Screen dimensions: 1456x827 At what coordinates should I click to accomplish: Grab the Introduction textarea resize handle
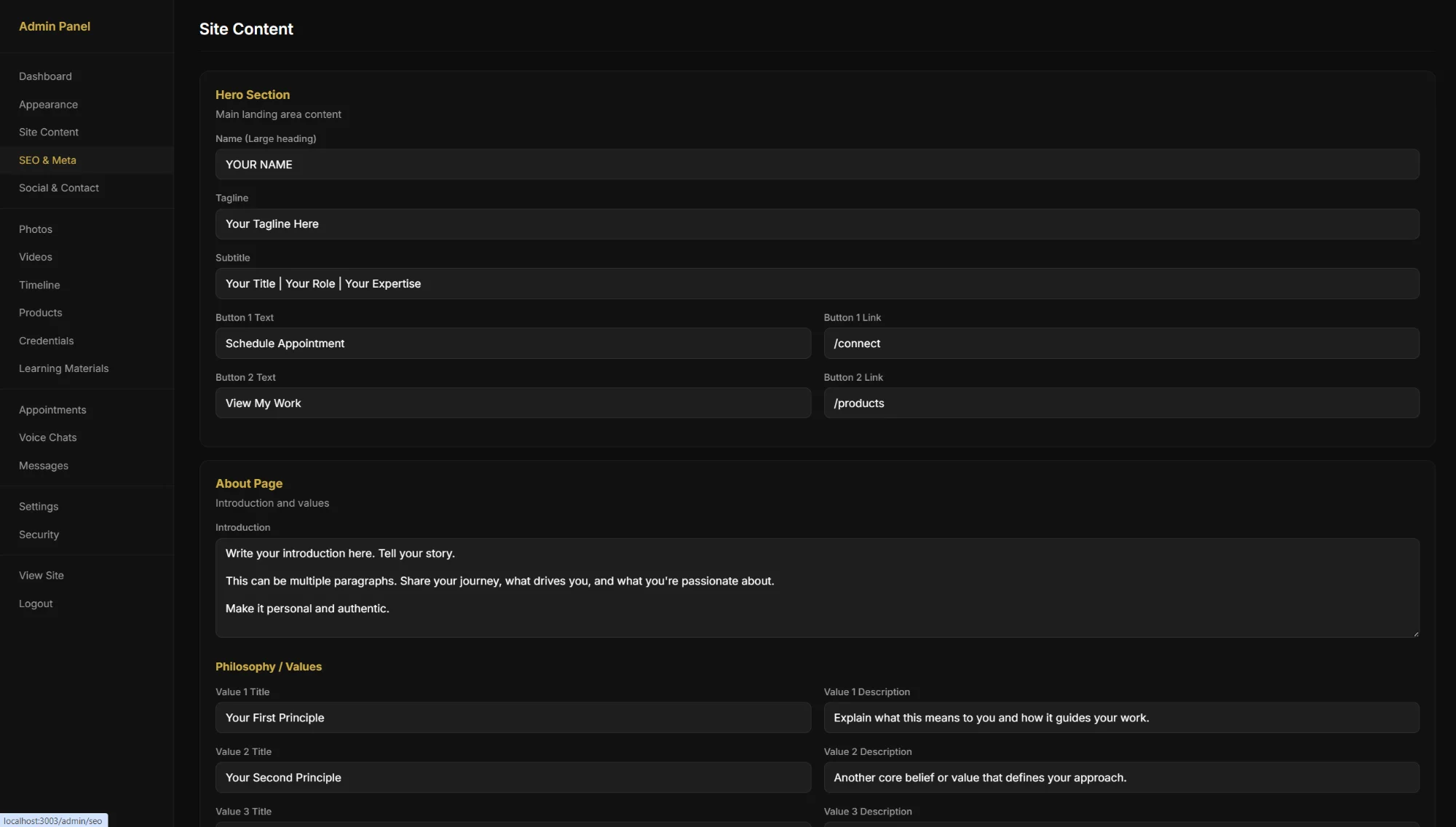tap(1416, 634)
